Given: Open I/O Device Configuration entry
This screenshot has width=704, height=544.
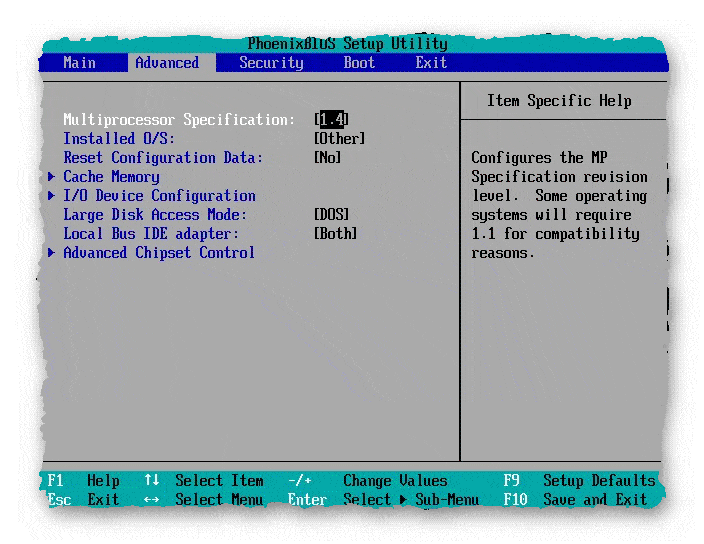Looking at the screenshot, I should (159, 196).
